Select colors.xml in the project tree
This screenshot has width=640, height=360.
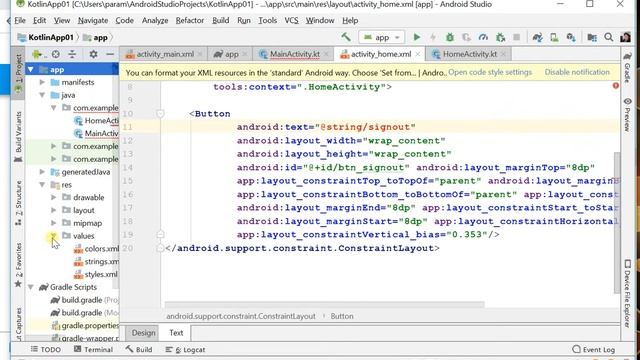97,249
